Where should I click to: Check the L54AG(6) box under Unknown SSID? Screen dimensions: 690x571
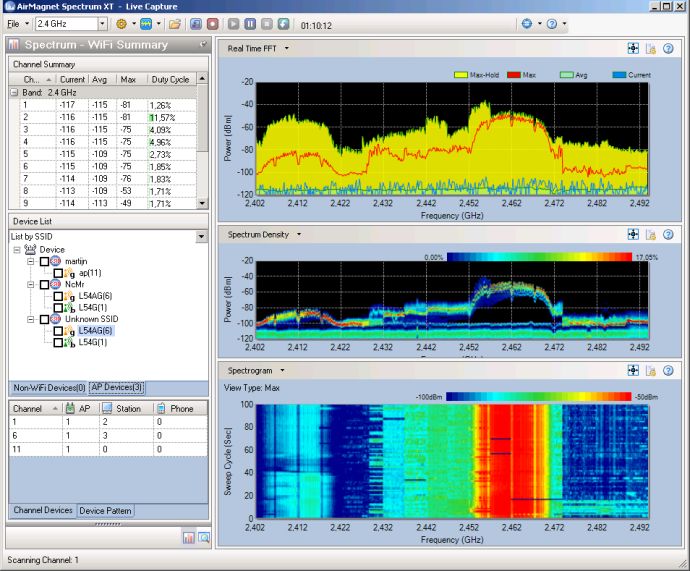click(58, 331)
